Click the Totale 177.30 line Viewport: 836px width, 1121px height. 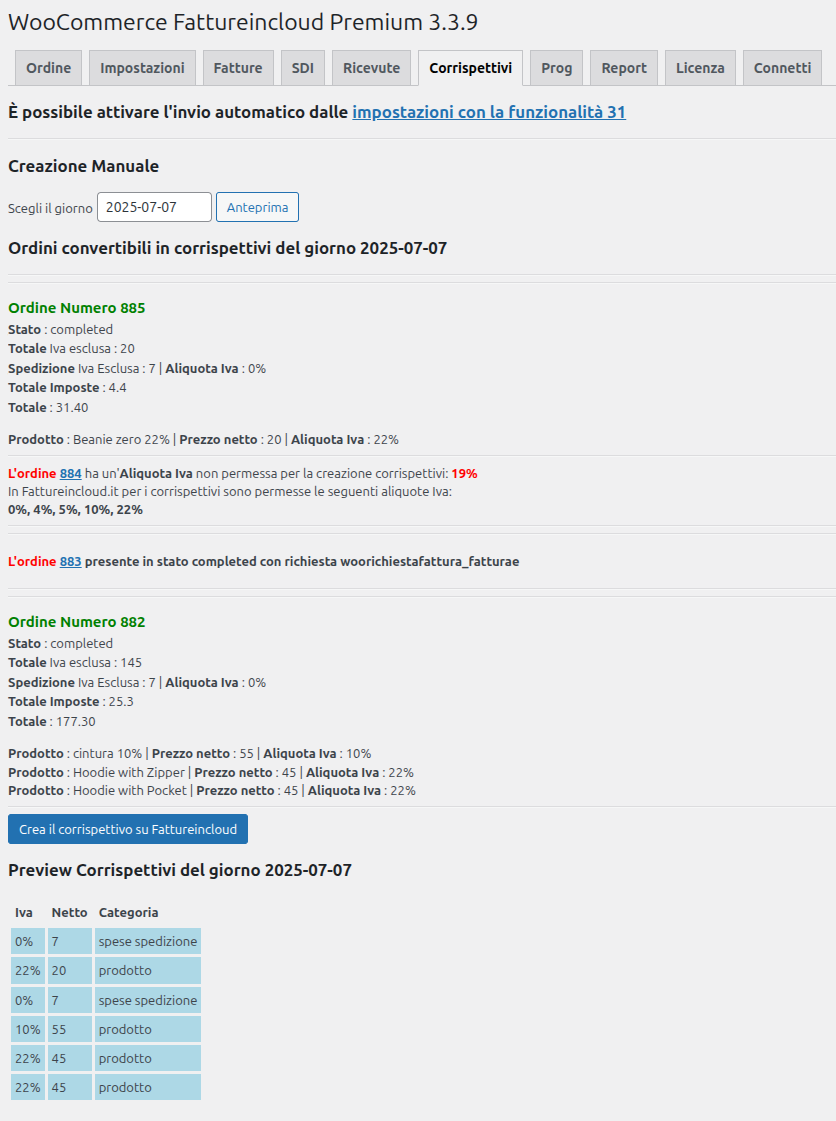(x=51, y=721)
